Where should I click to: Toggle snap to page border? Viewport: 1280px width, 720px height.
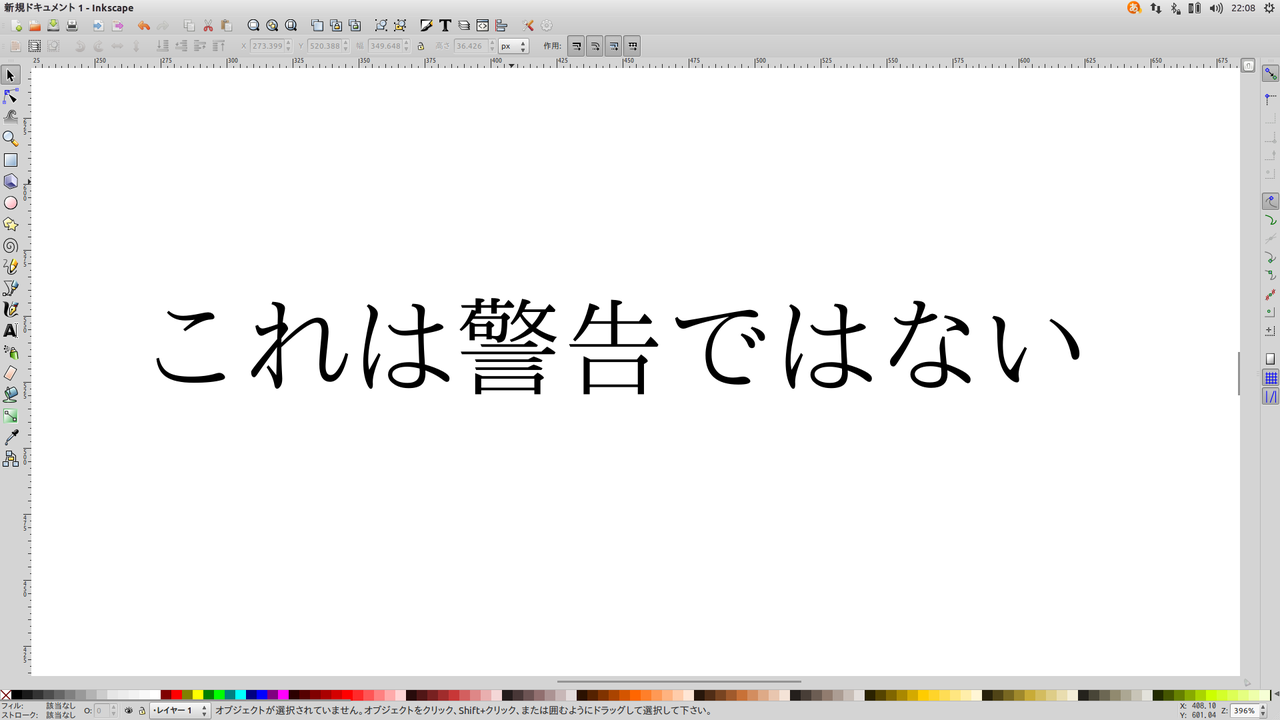1270,359
